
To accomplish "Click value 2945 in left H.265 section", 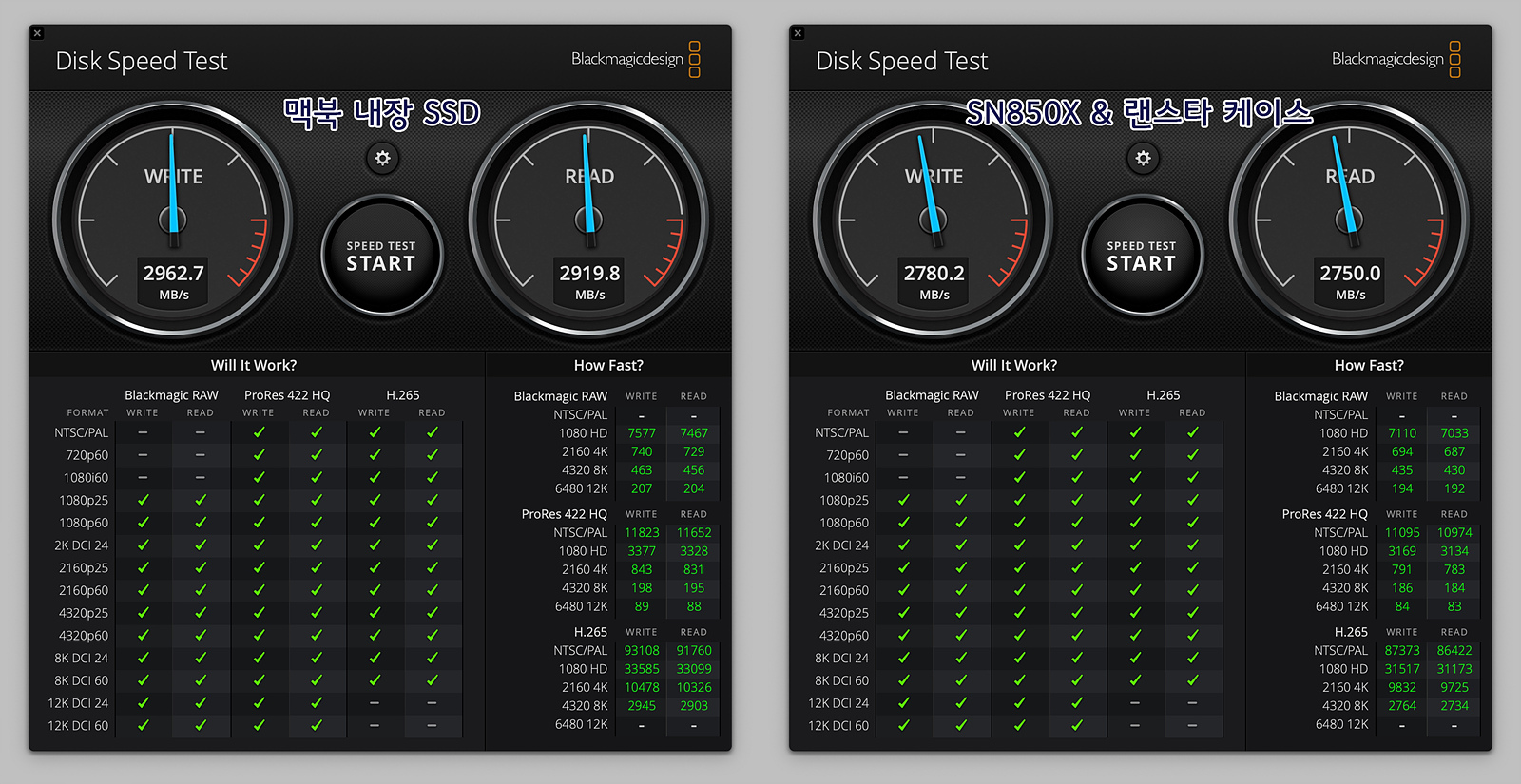I will pos(642,706).
